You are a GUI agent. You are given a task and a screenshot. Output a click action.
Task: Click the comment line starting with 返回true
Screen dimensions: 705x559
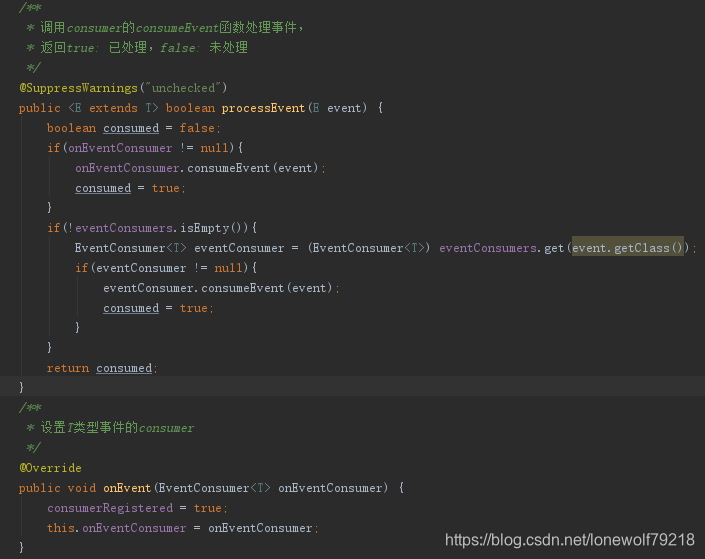coord(137,47)
